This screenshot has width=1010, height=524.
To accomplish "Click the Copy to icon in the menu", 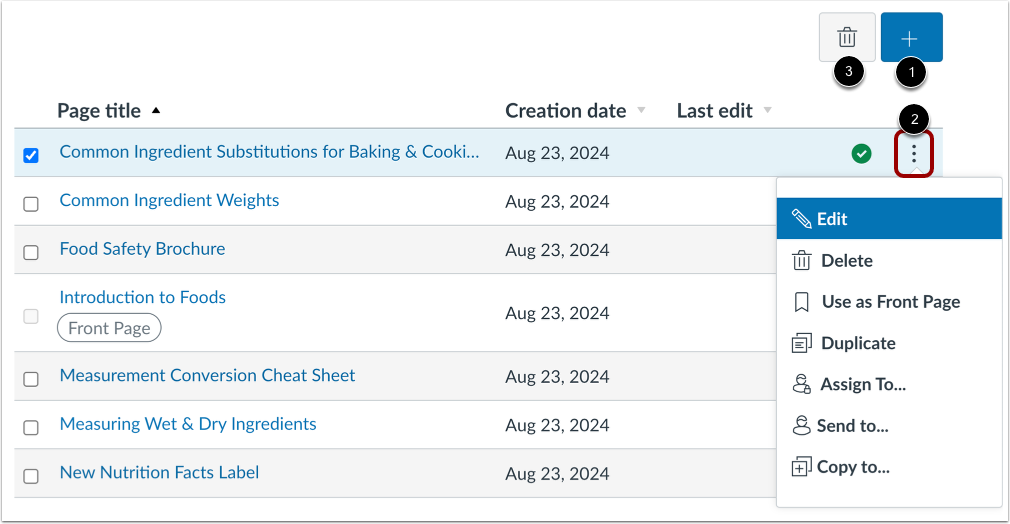I will click(x=801, y=467).
